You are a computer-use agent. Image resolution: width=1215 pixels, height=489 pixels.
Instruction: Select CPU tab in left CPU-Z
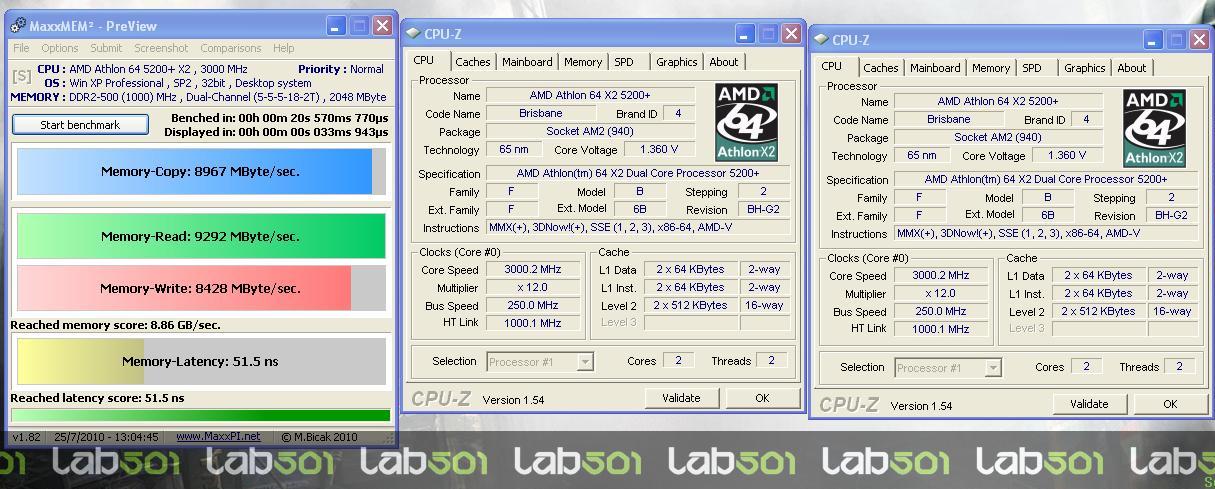(x=424, y=60)
